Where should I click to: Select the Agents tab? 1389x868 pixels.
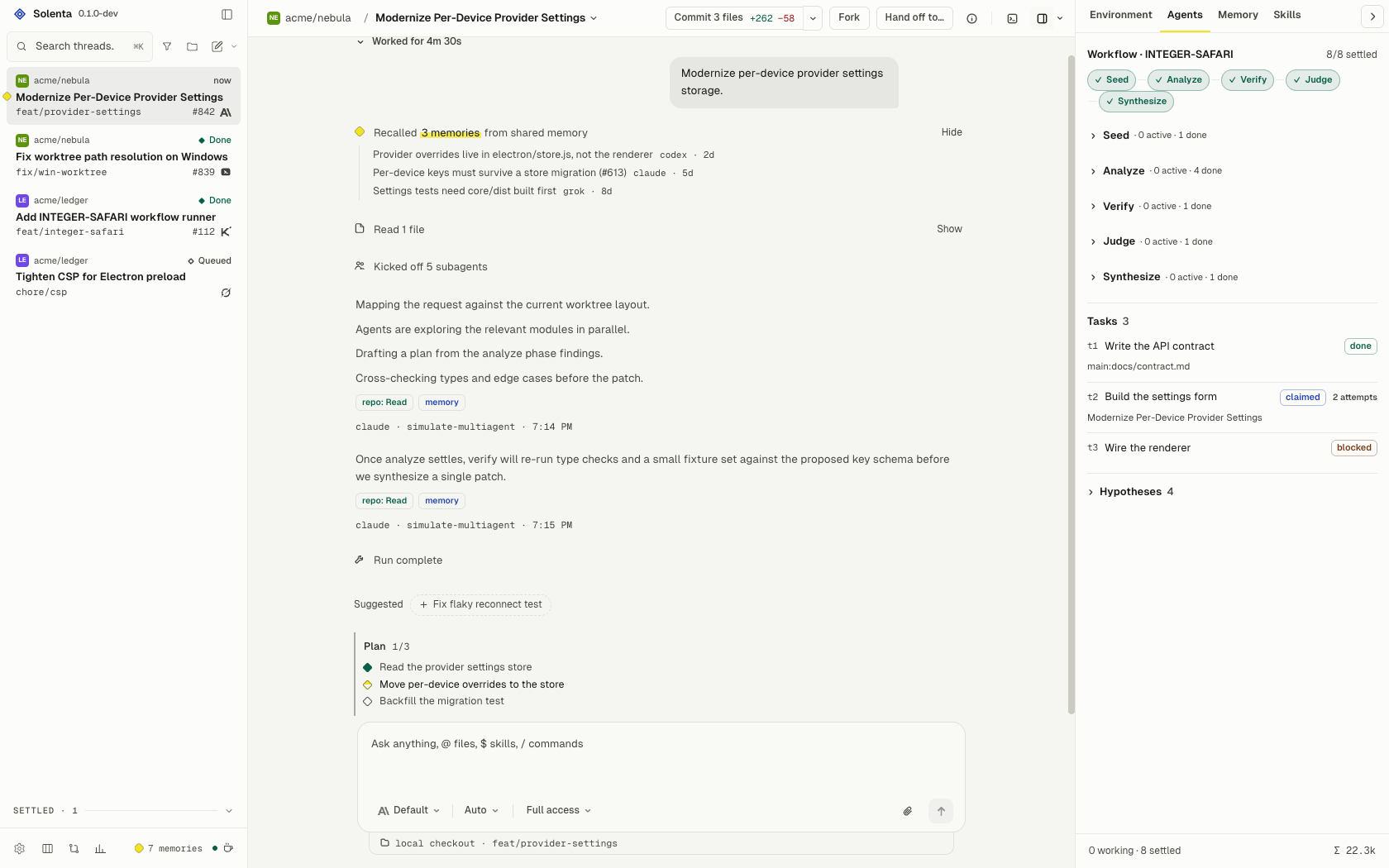coord(1185,15)
